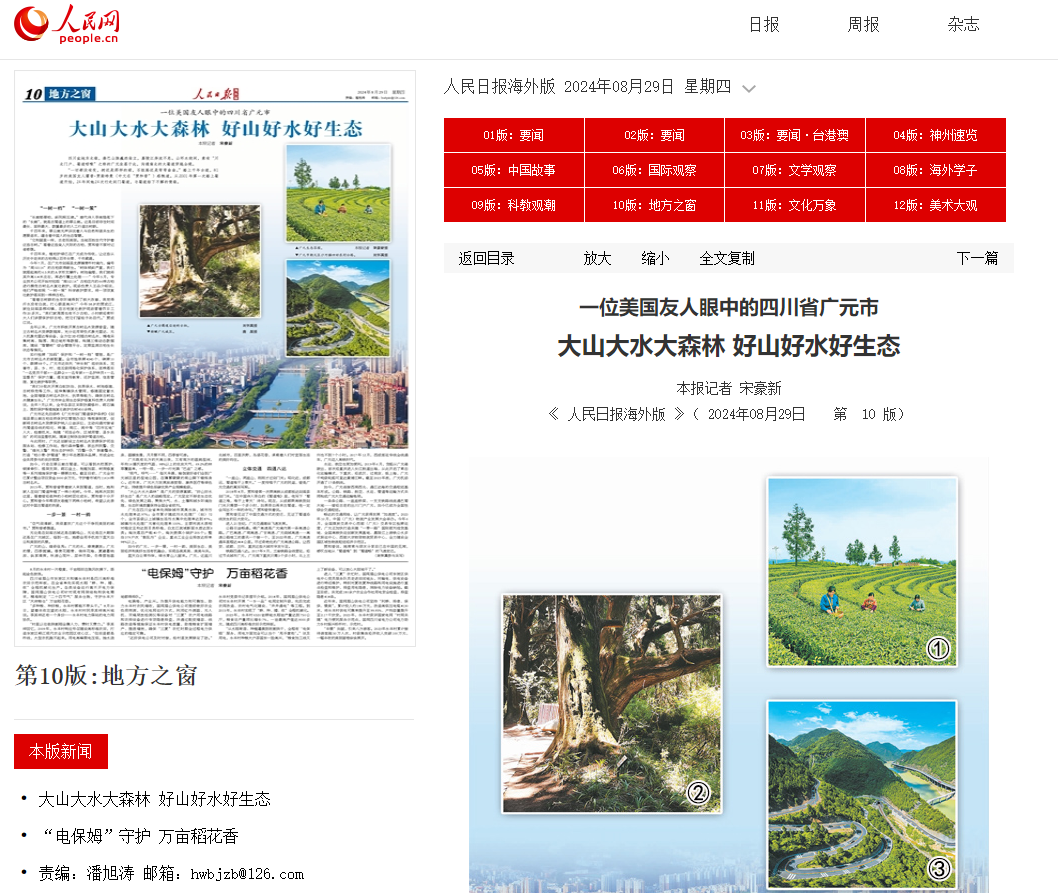Go to 08版：海外学子

935,170
